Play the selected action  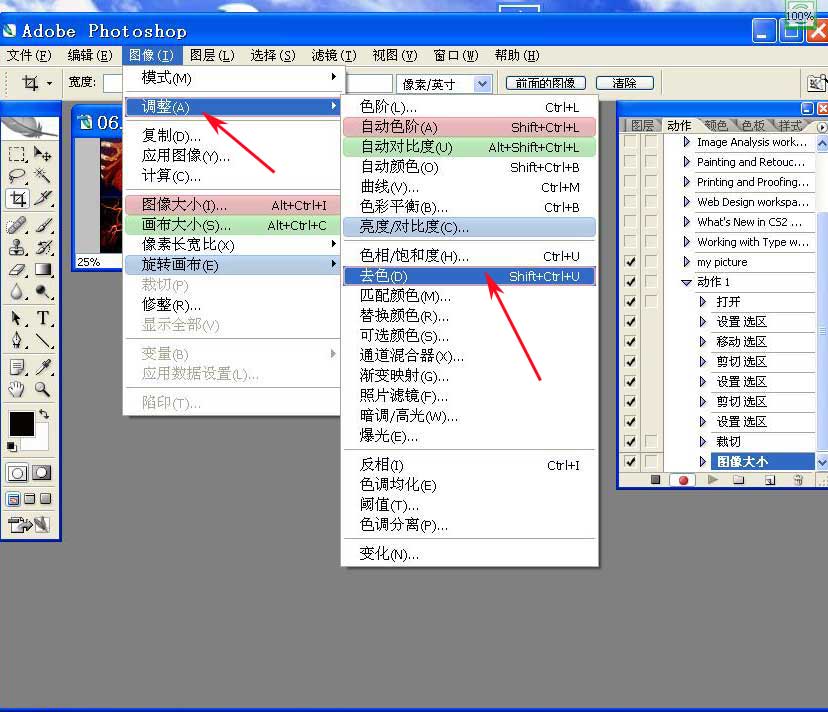click(x=712, y=479)
